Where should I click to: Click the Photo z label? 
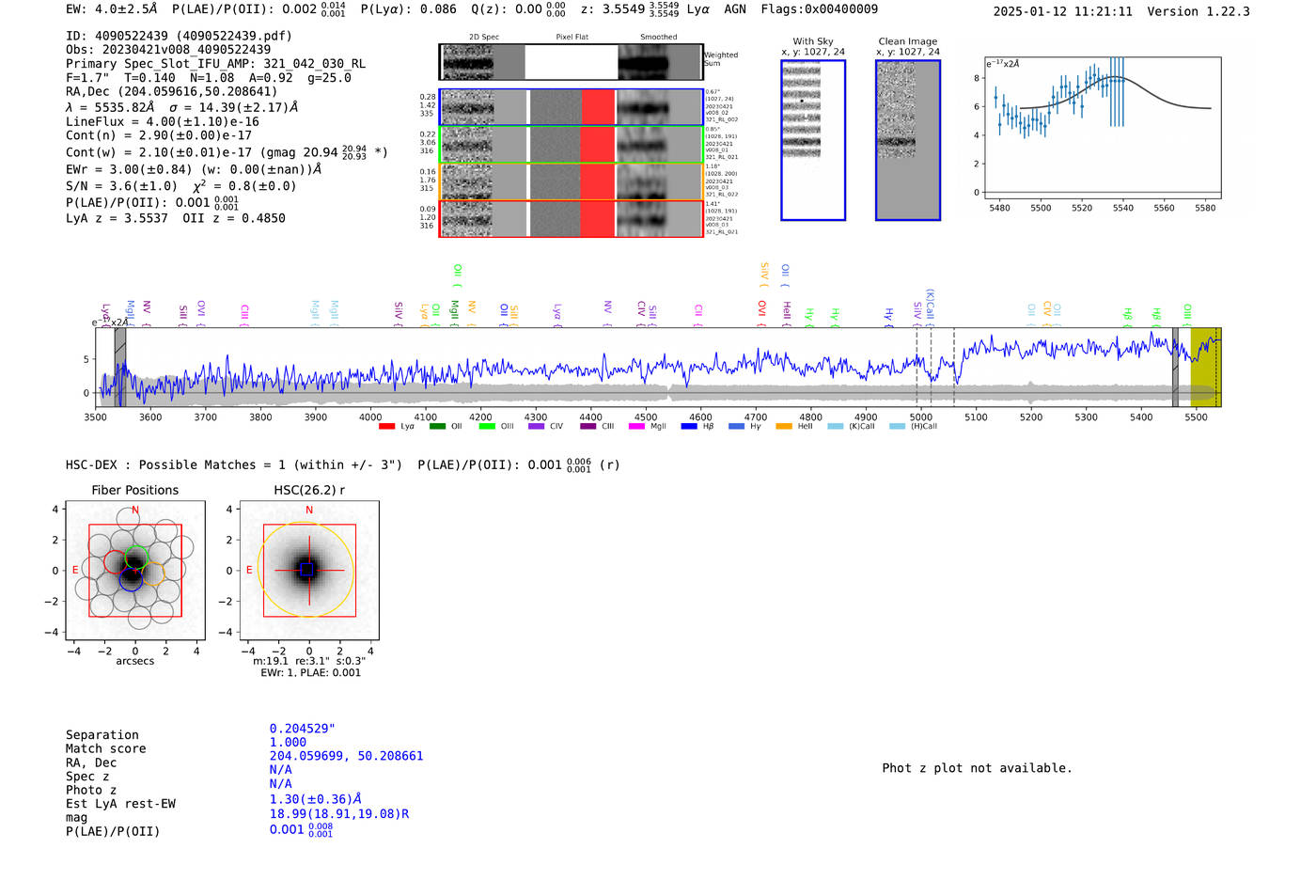[91, 791]
